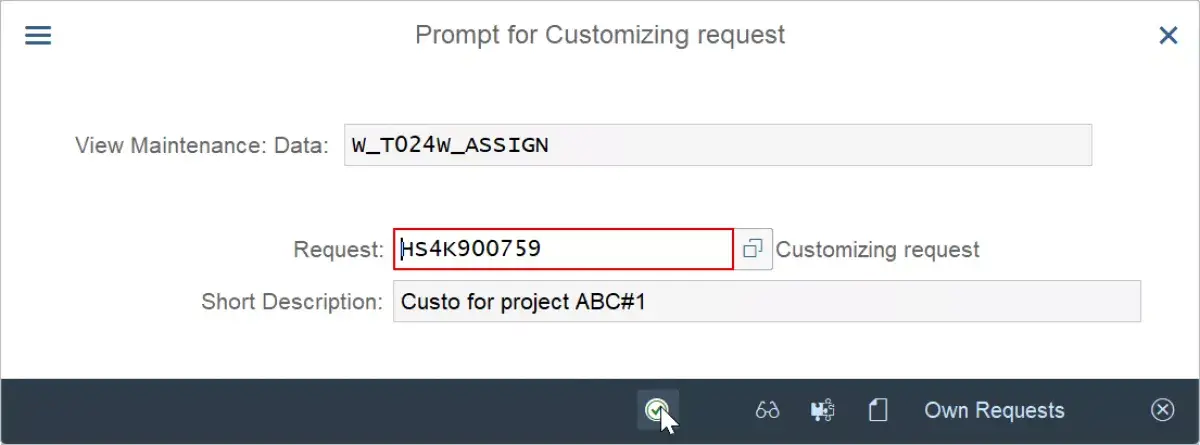
Task: Click the puzzle-piece icon in footer
Action: click(x=823, y=410)
